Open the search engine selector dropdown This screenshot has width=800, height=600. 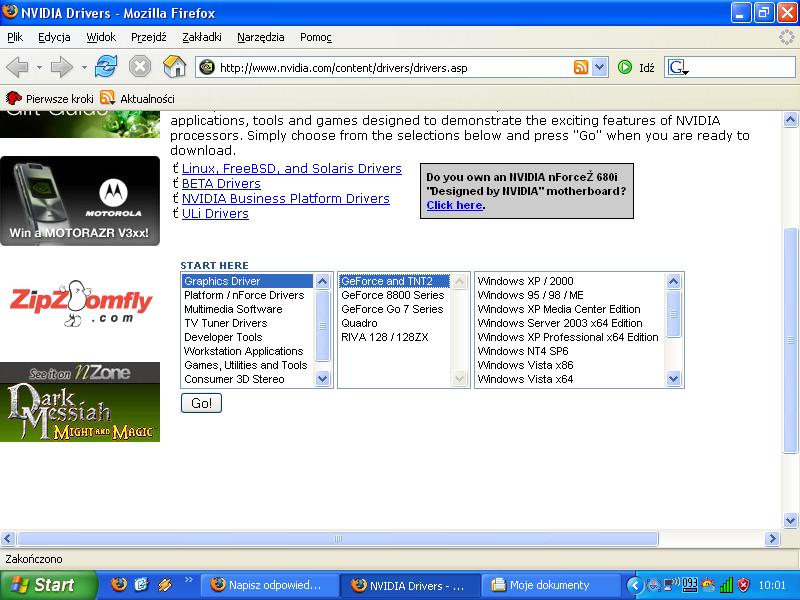tap(679, 67)
